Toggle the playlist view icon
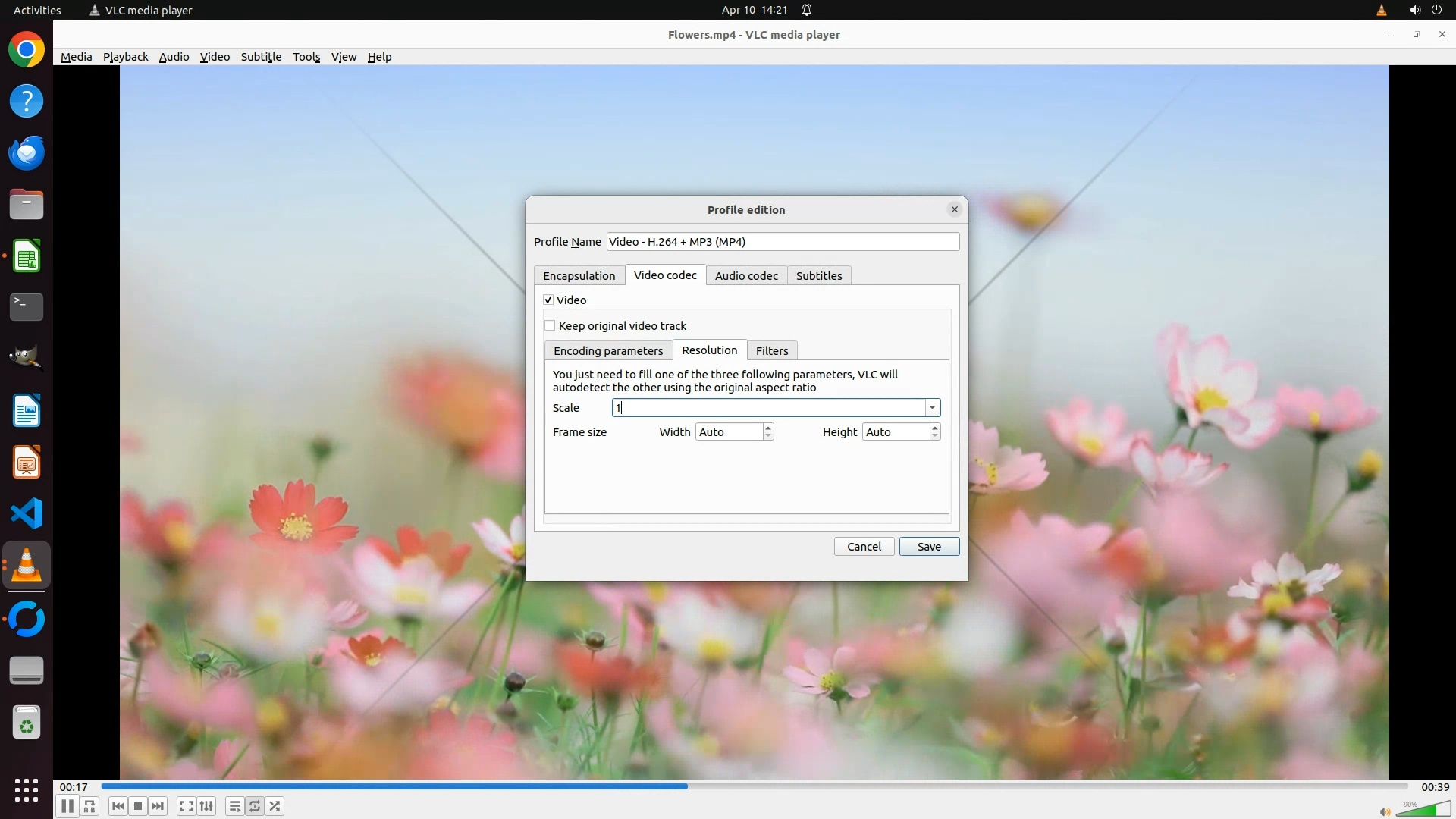This screenshot has height=819, width=1456. pos(234,806)
